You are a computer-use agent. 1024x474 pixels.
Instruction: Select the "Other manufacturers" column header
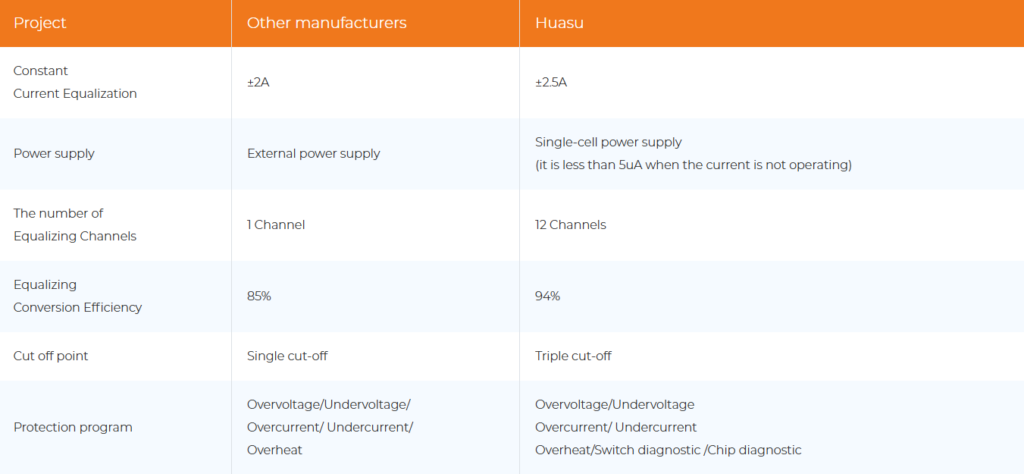[327, 23]
